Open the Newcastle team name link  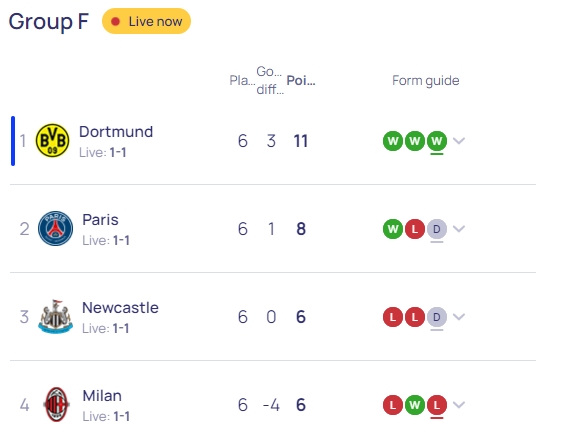pos(120,308)
